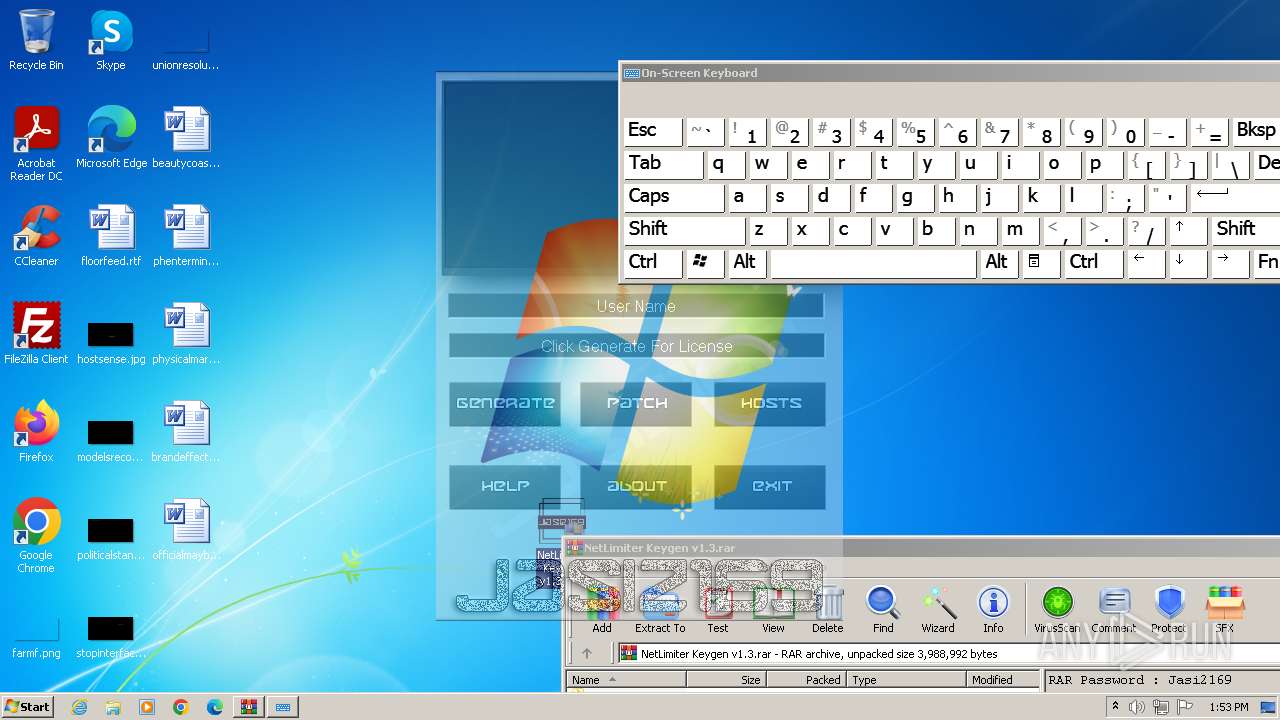Toggle Windows logo key on On-Screen Keyboard
1280x720 pixels.
(705, 263)
